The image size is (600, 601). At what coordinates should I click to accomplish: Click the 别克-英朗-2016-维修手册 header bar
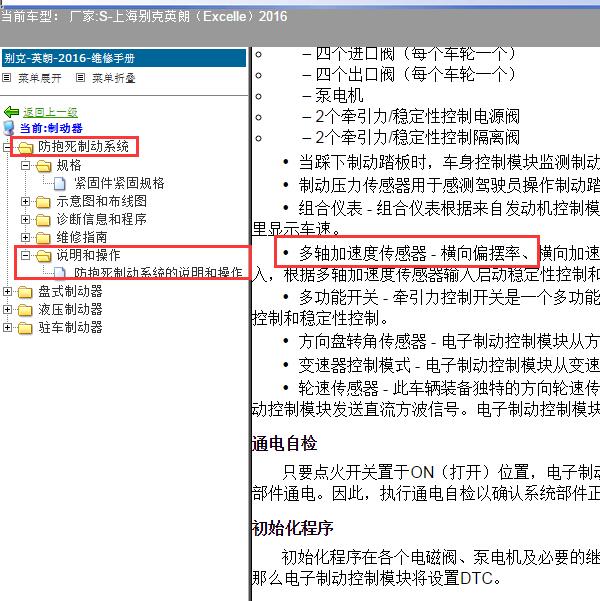[x=124, y=58]
